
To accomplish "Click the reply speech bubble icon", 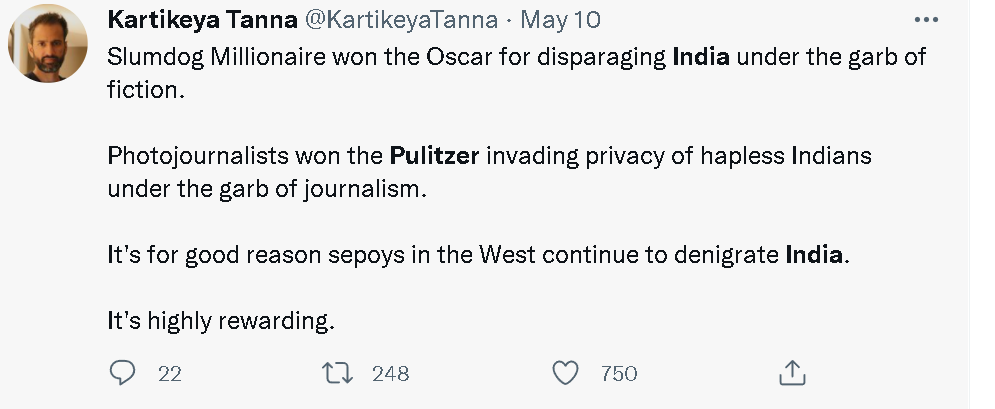I will click(x=121, y=373).
